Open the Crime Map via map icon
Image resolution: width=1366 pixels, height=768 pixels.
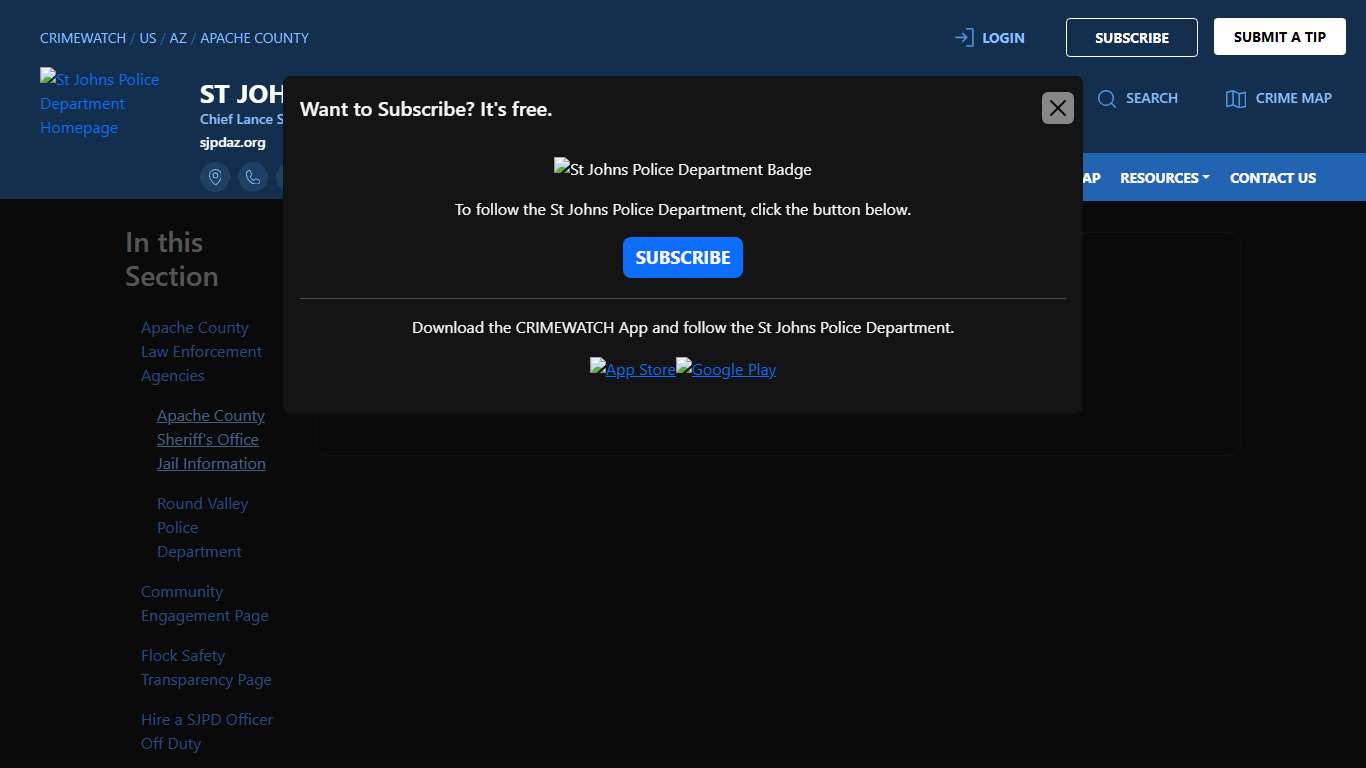pyautogui.click(x=1236, y=98)
